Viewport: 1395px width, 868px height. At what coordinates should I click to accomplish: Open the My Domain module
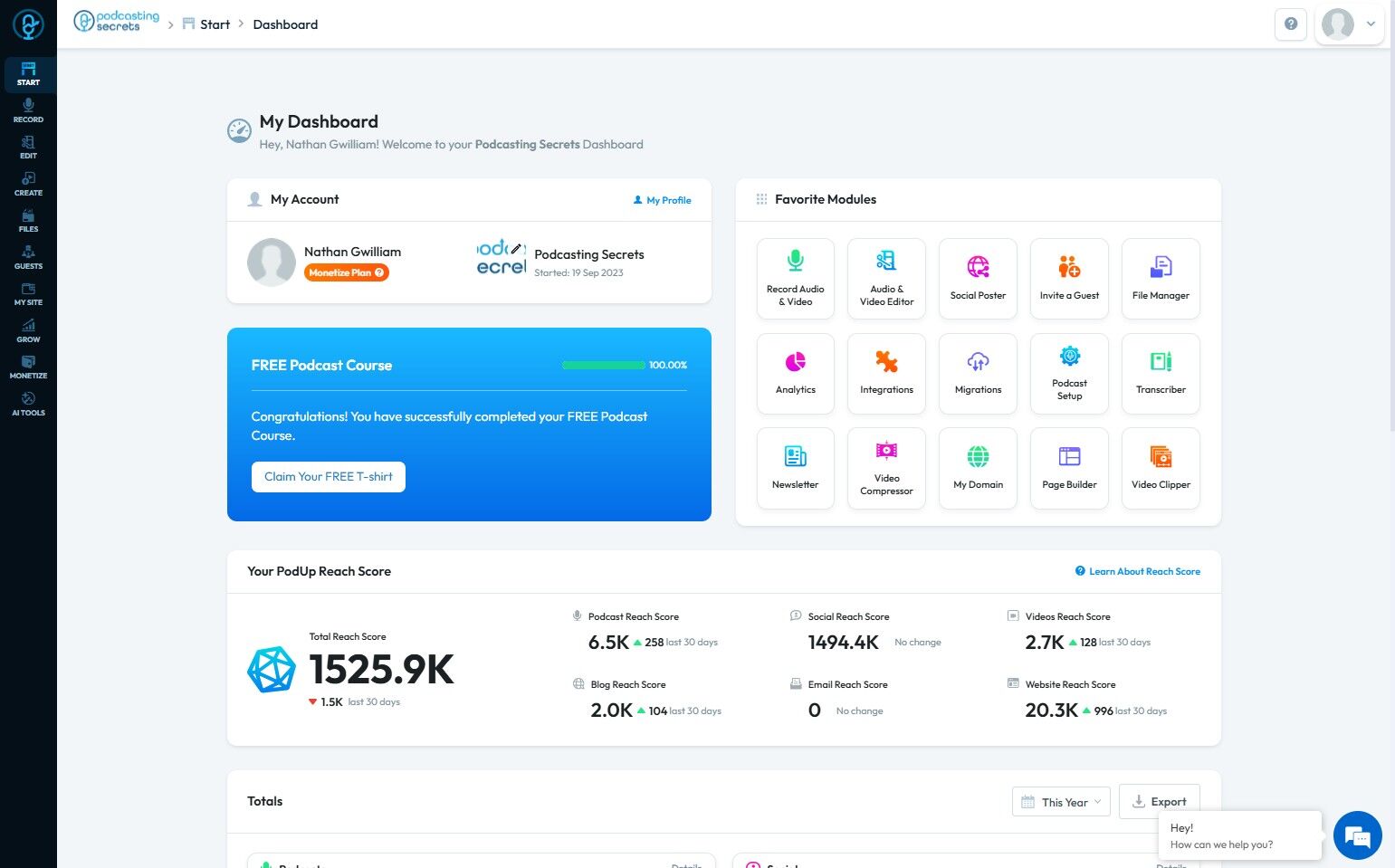(978, 469)
